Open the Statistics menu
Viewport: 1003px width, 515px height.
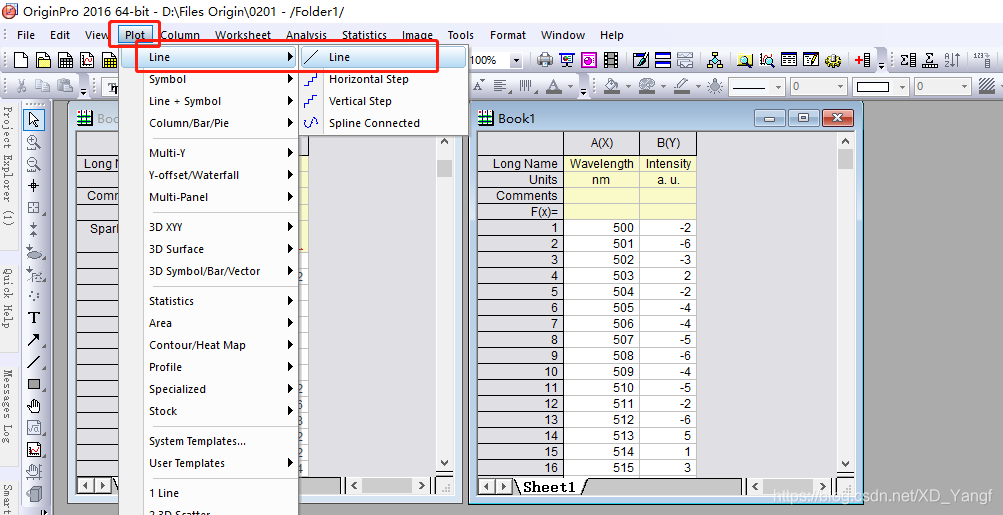pyautogui.click(x=364, y=35)
